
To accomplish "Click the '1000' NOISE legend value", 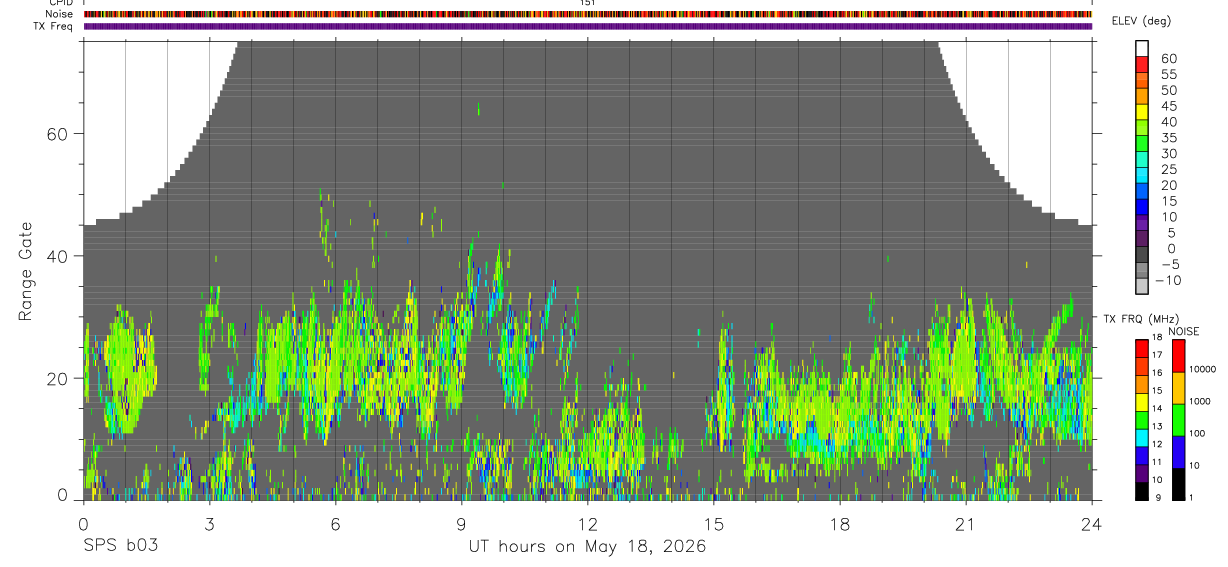I will point(1200,401).
